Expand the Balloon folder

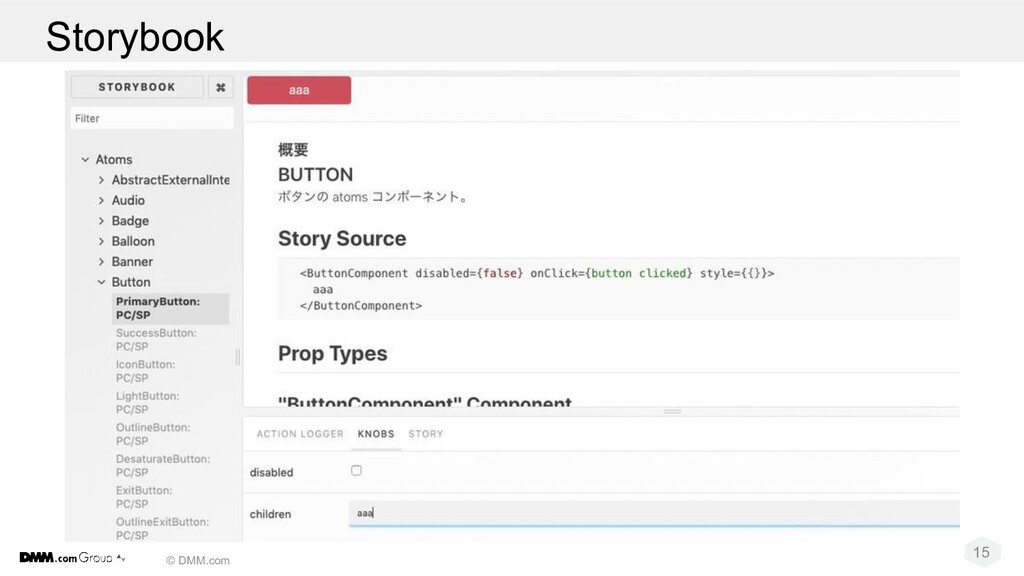[101, 241]
